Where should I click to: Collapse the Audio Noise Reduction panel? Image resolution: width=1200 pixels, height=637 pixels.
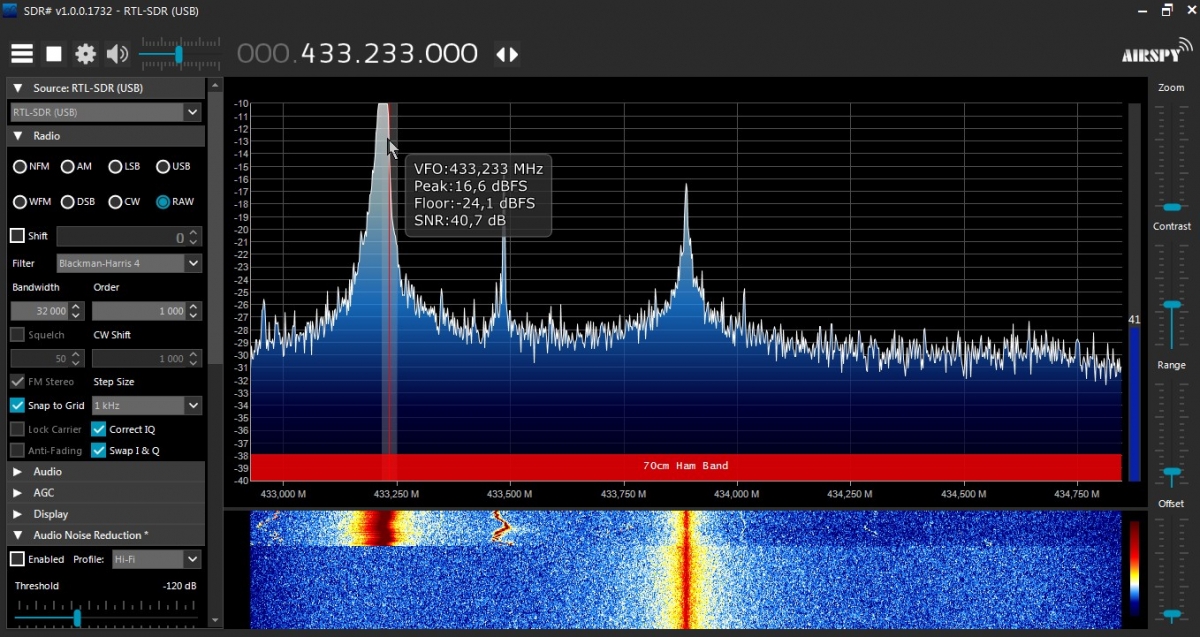pos(18,536)
